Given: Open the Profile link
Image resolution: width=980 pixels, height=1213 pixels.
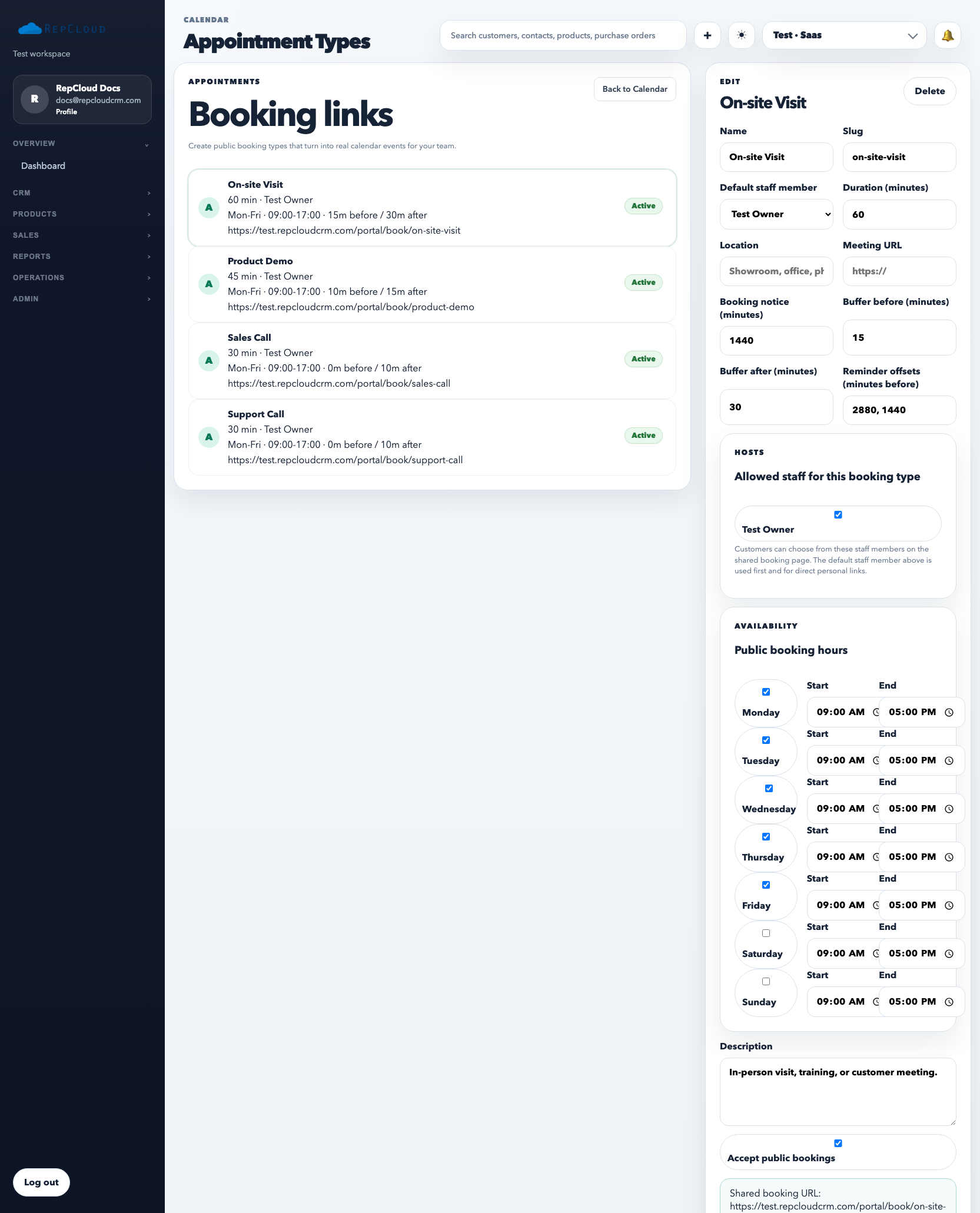Looking at the screenshot, I should click(x=67, y=112).
